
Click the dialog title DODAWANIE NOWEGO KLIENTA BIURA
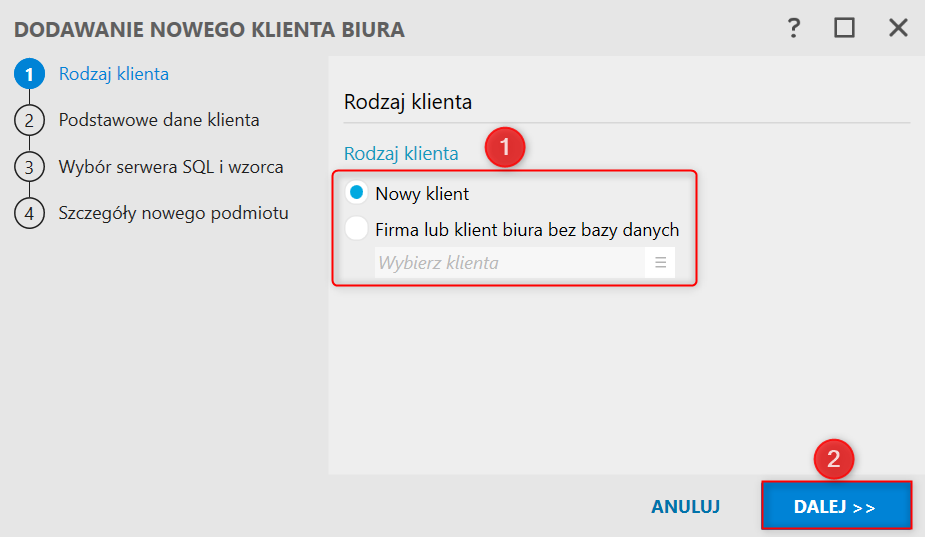[x=209, y=29]
